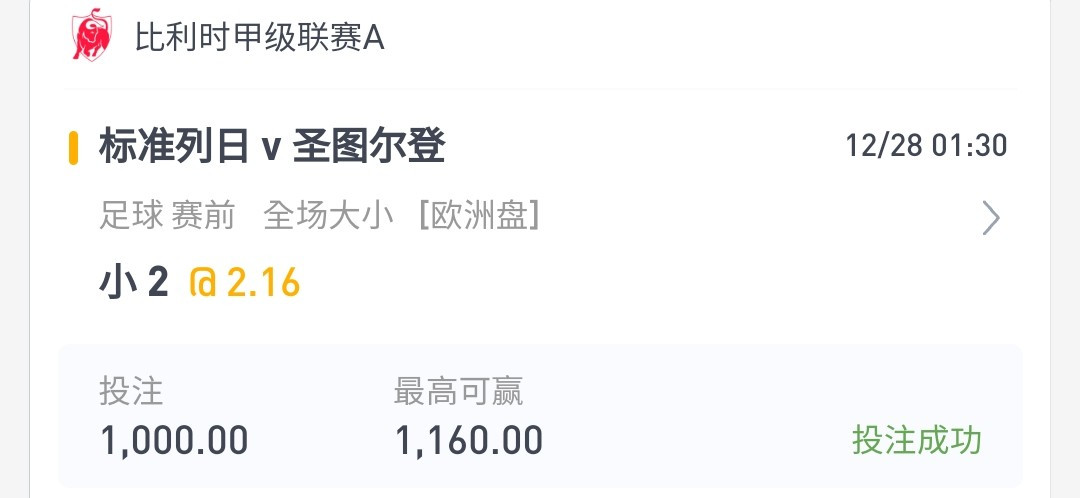1080x498 pixels.
Task: Open the 比利时甲级联赛A league title
Action: (259, 38)
